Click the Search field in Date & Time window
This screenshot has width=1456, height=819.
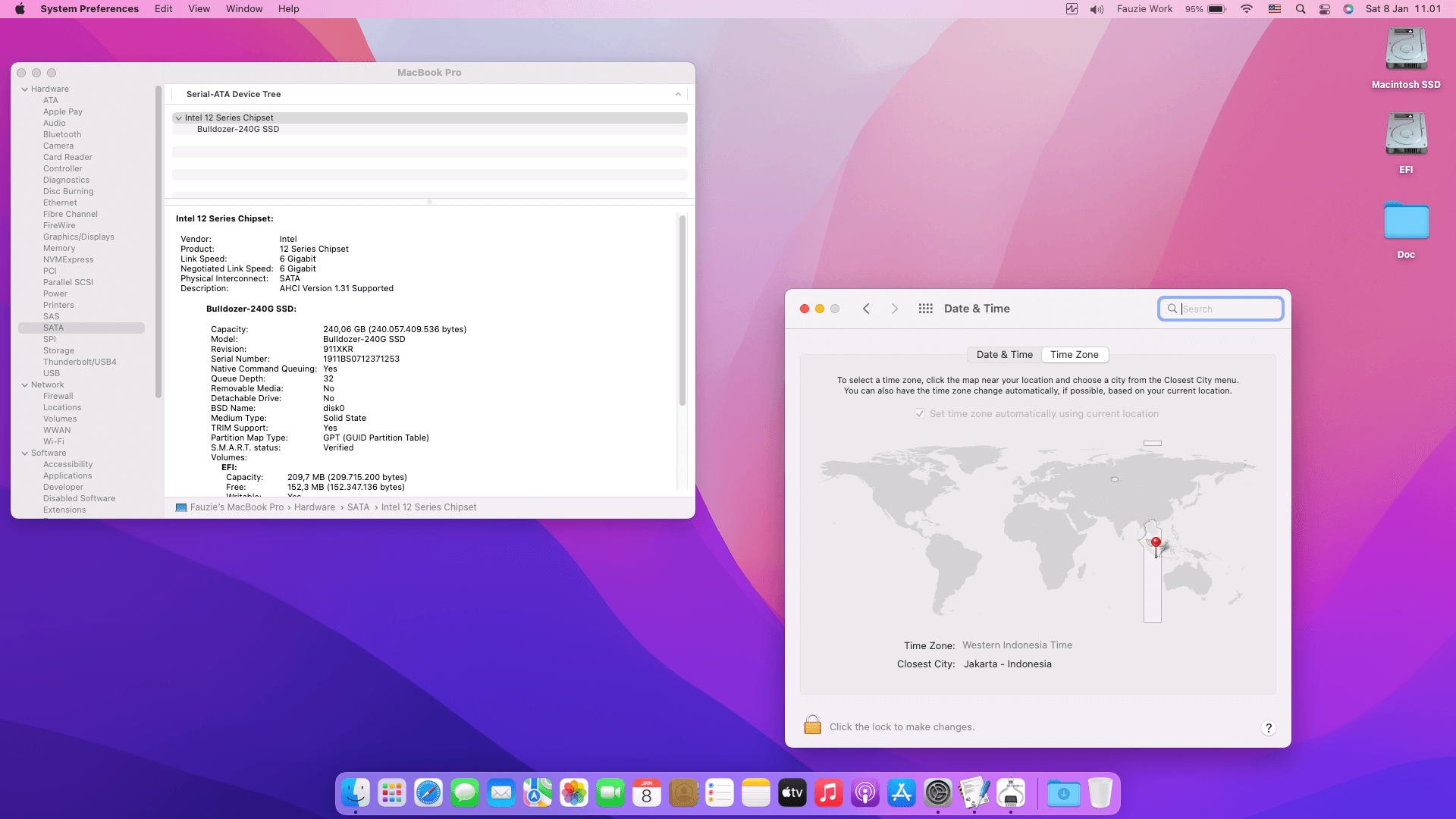tap(1221, 309)
